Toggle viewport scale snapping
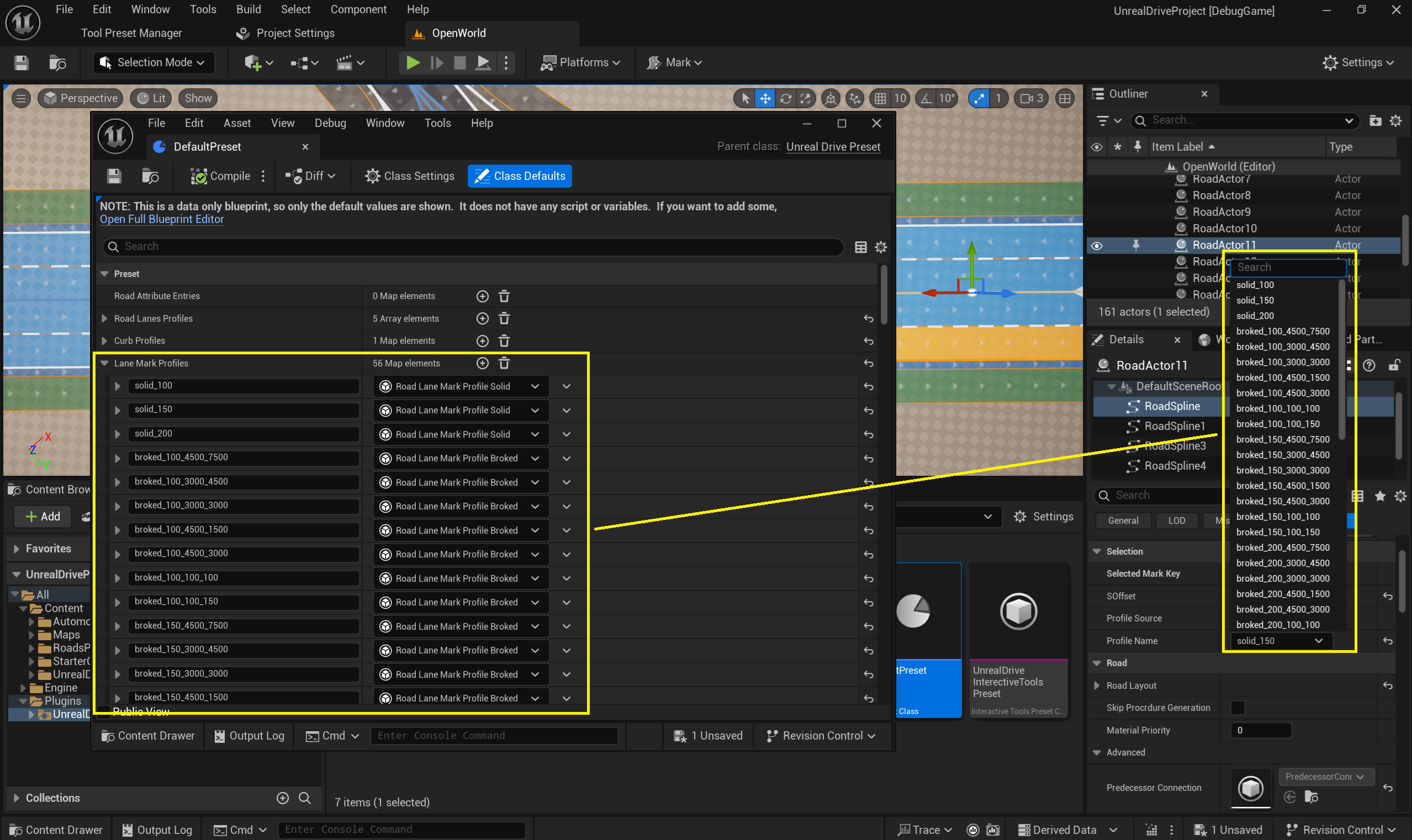This screenshot has height=840, width=1412. [979, 98]
